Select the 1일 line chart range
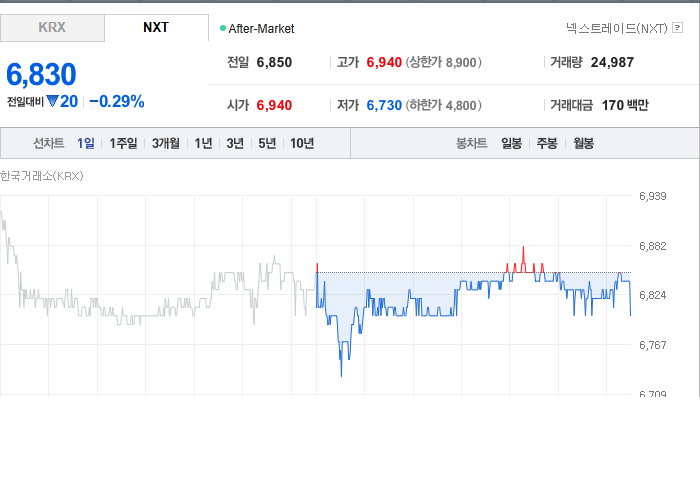 click(x=86, y=143)
